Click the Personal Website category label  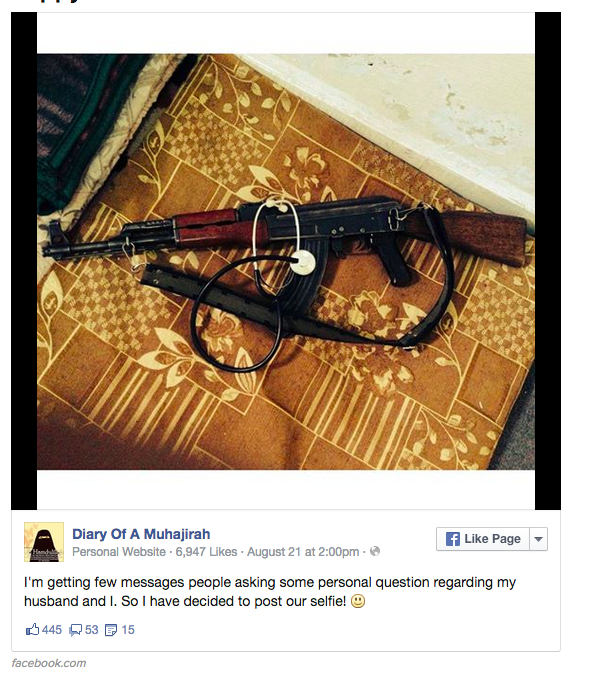click(119, 551)
